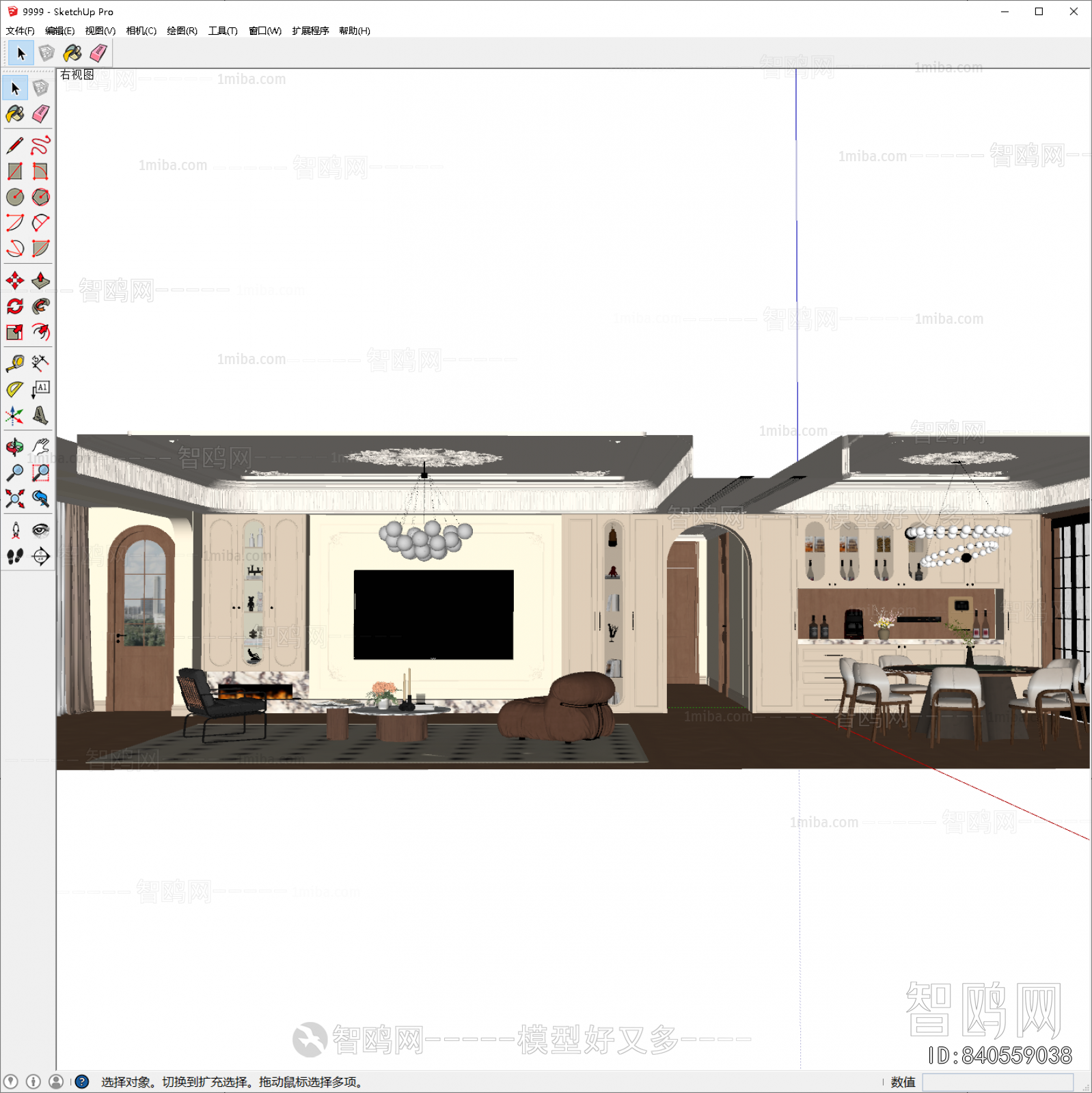Activate the Walk footprints tool

coord(15,557)
